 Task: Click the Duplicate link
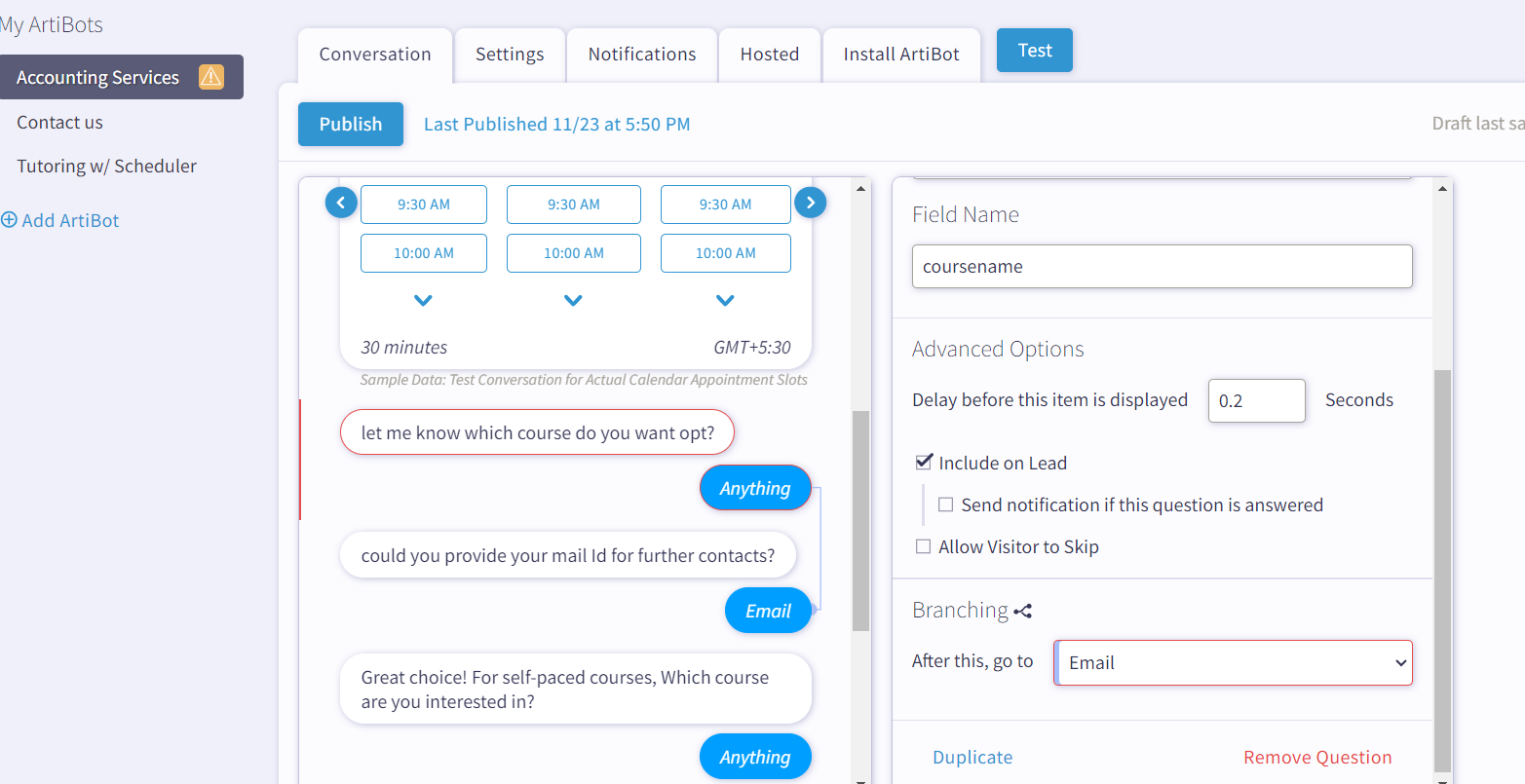[x=972, y=758]
